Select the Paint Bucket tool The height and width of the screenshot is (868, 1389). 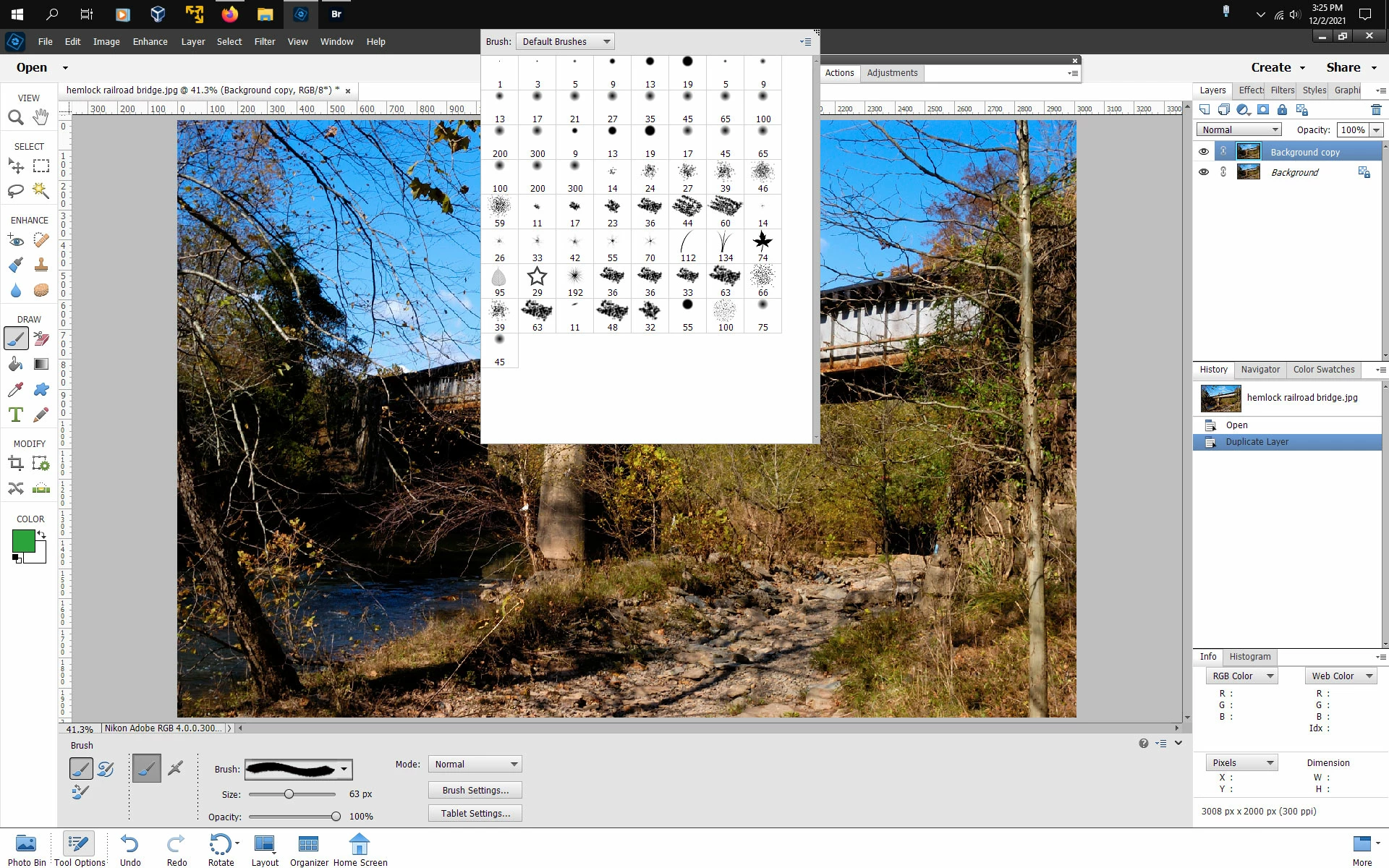click(x=15, y=365)
